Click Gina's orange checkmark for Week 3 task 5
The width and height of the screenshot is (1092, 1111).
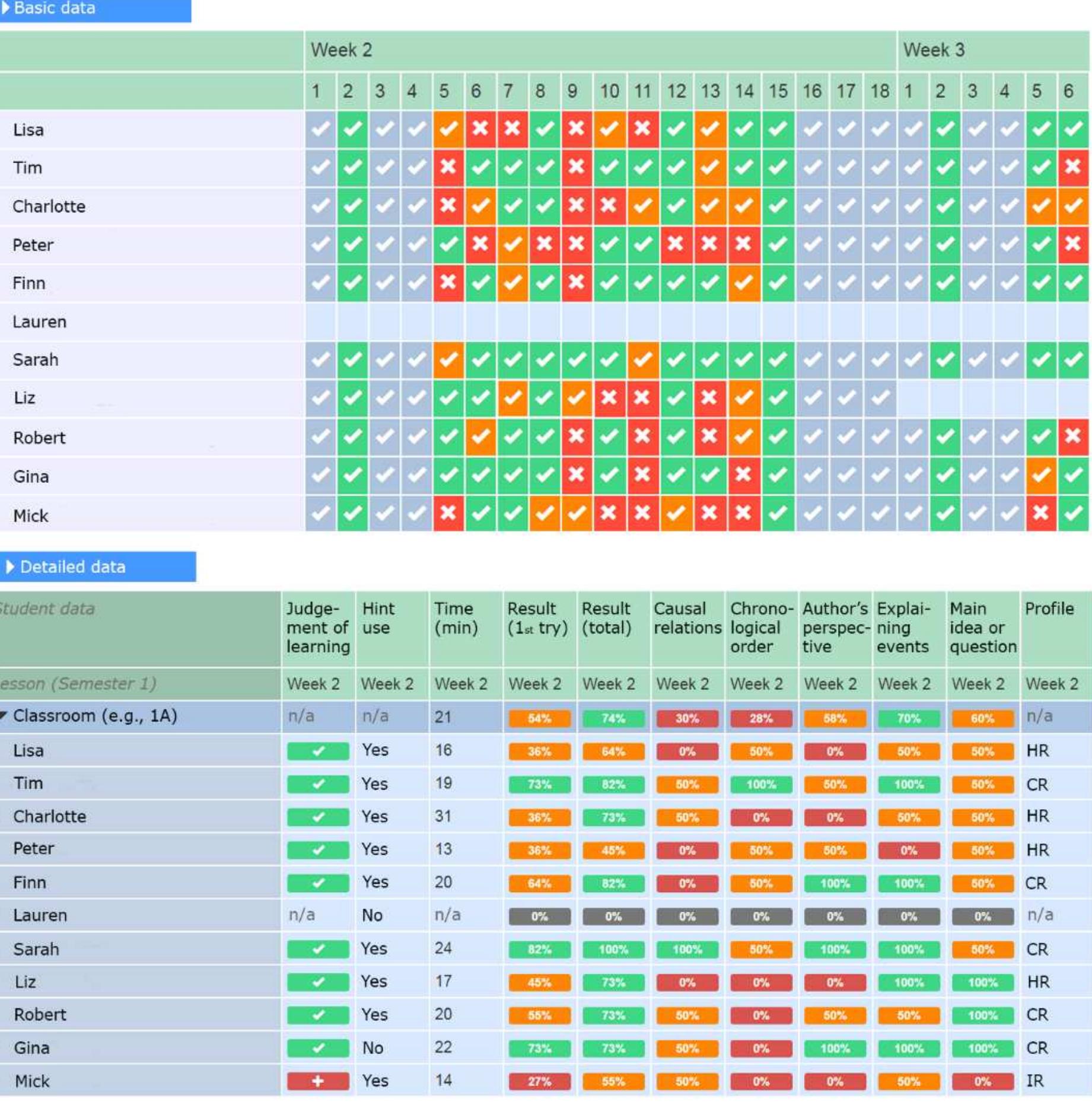pyautogui.click(x=1040, y=475)
